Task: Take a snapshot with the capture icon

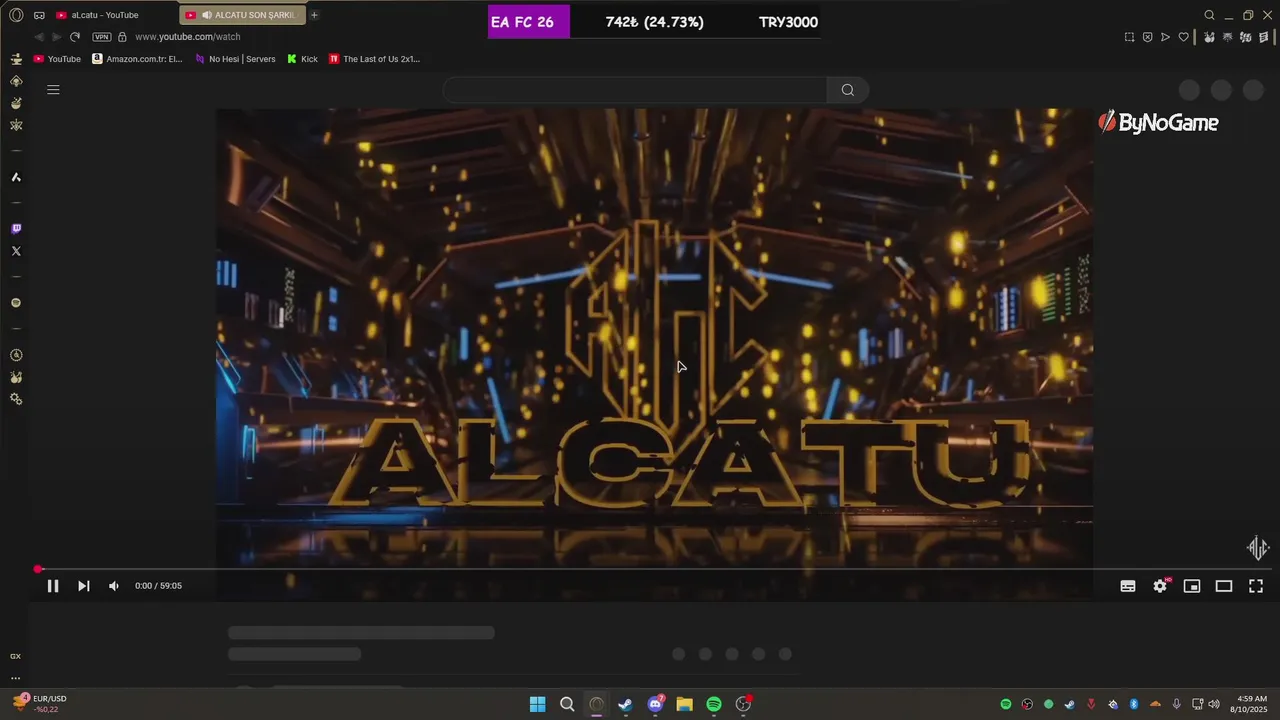Action: coord(1129,37)
